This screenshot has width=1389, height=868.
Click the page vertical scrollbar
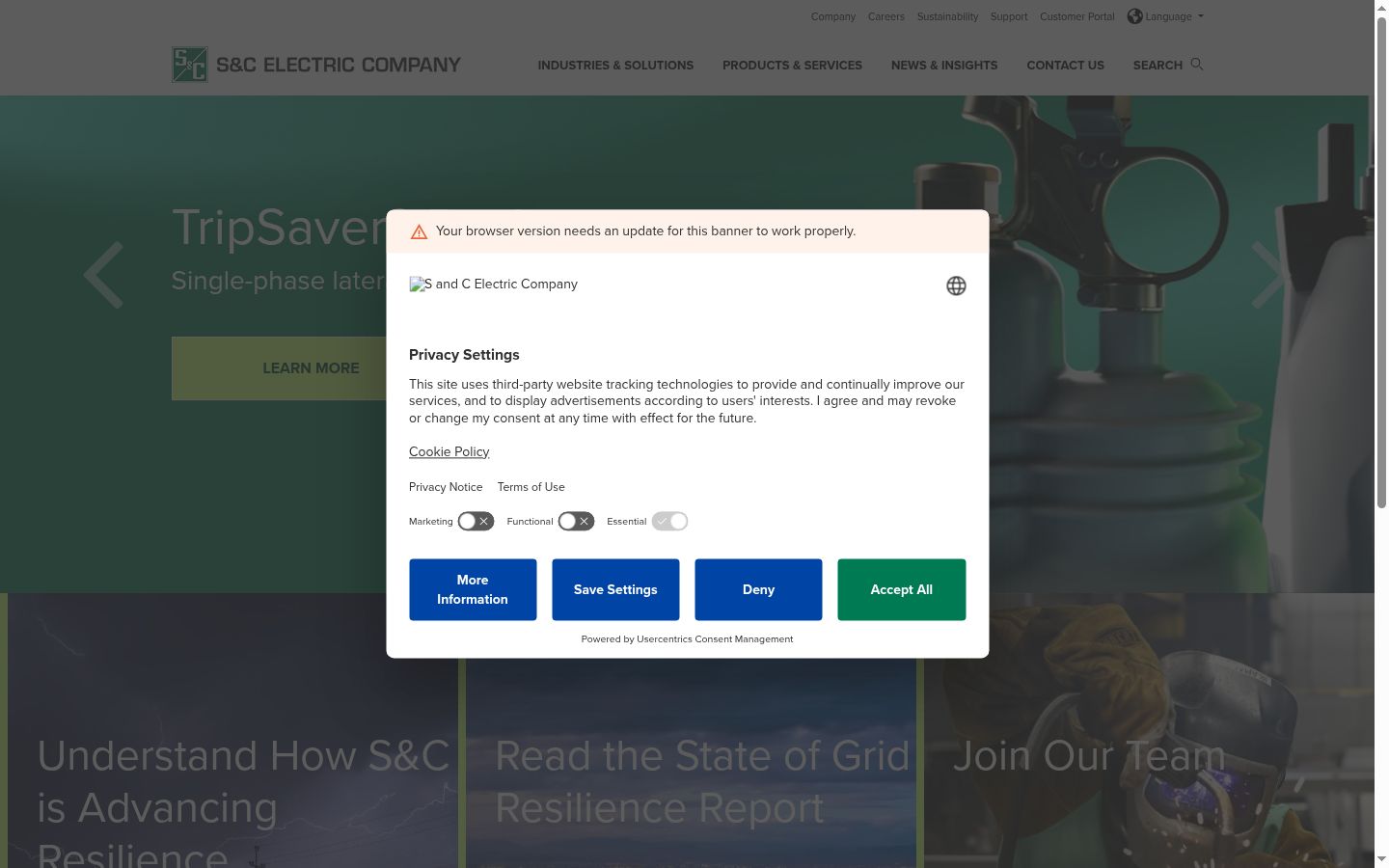pos(1381,262)
